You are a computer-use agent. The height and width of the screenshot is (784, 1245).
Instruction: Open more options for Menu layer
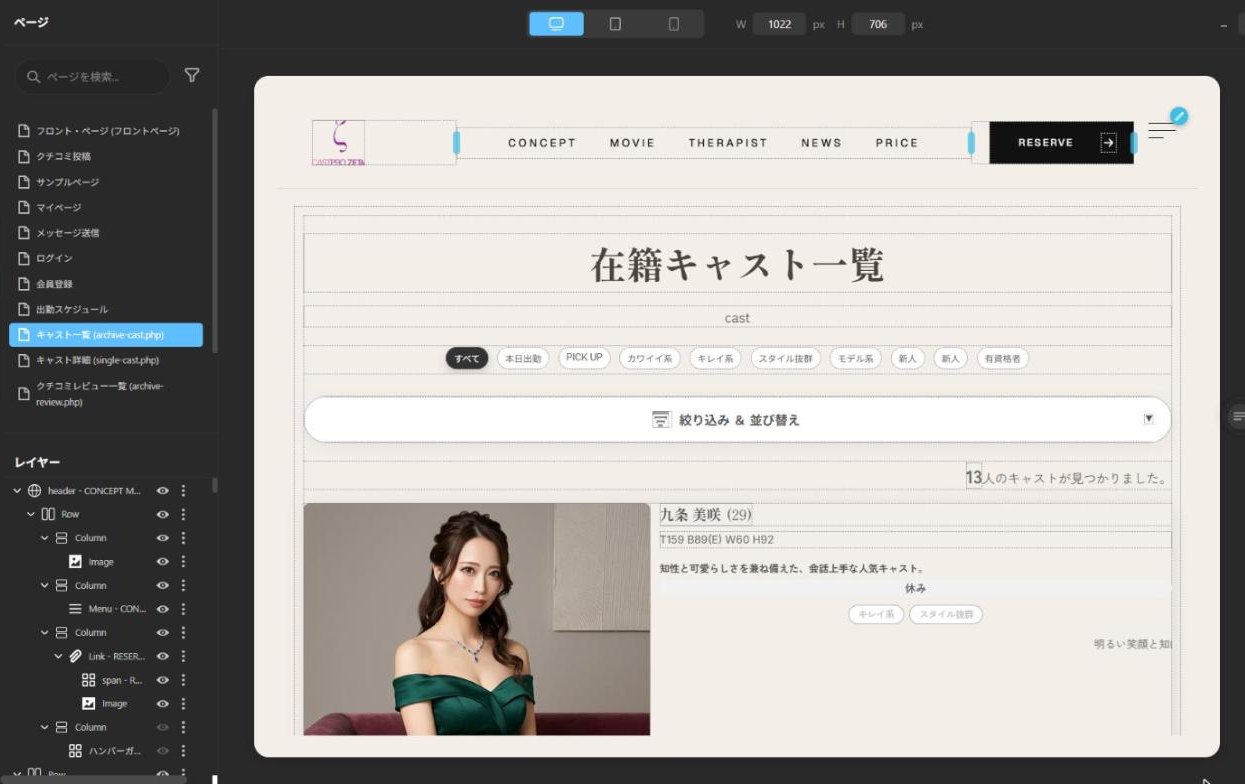coord(183,609)
